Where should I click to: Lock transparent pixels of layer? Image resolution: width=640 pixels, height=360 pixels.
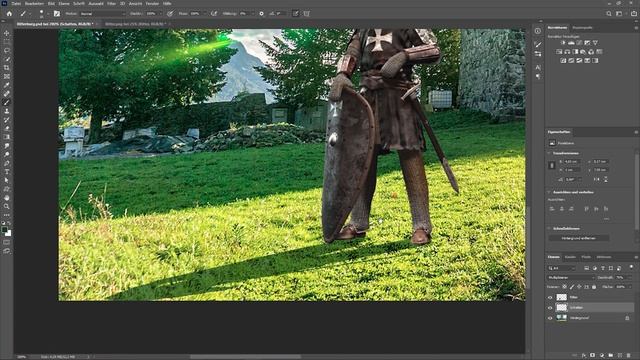(564, 287)
